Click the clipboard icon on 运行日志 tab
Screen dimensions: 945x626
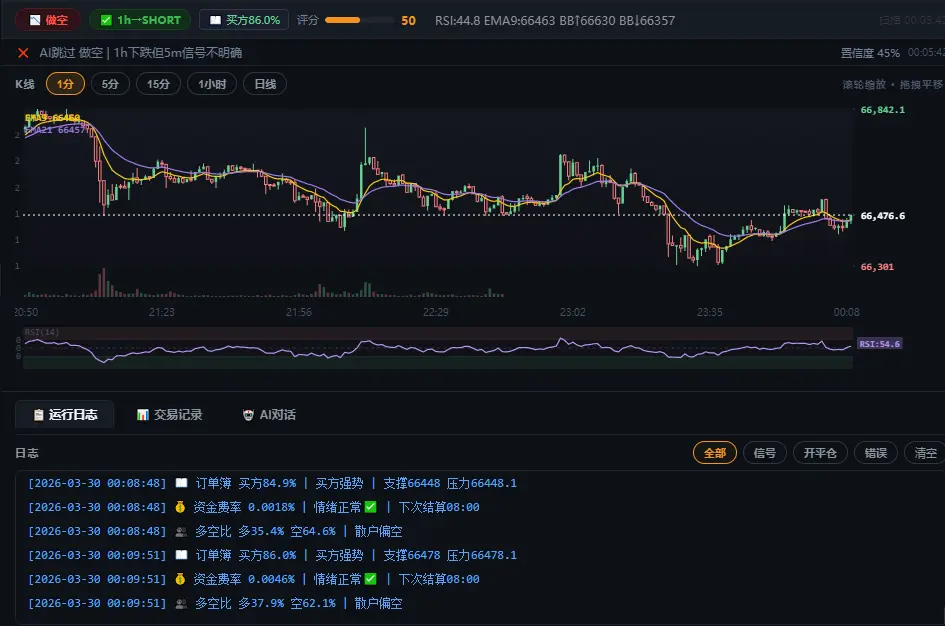click(x=39, y=415)
